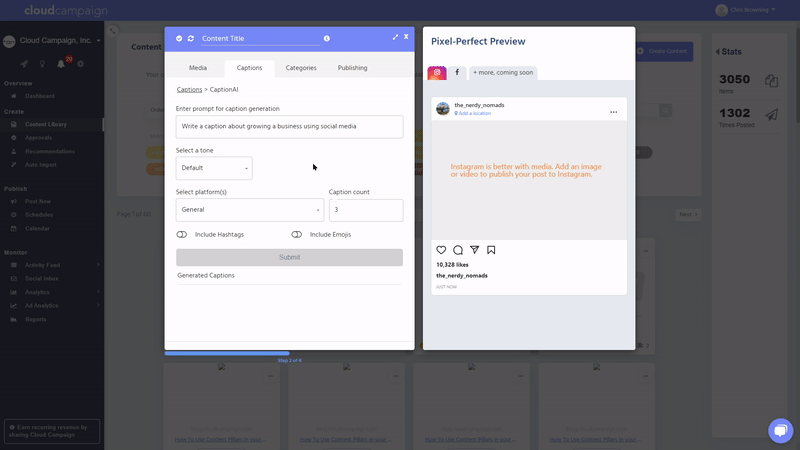The image size is (800, 450).
Task: Close the content editor modal
Action: click(x=406, y=36)
